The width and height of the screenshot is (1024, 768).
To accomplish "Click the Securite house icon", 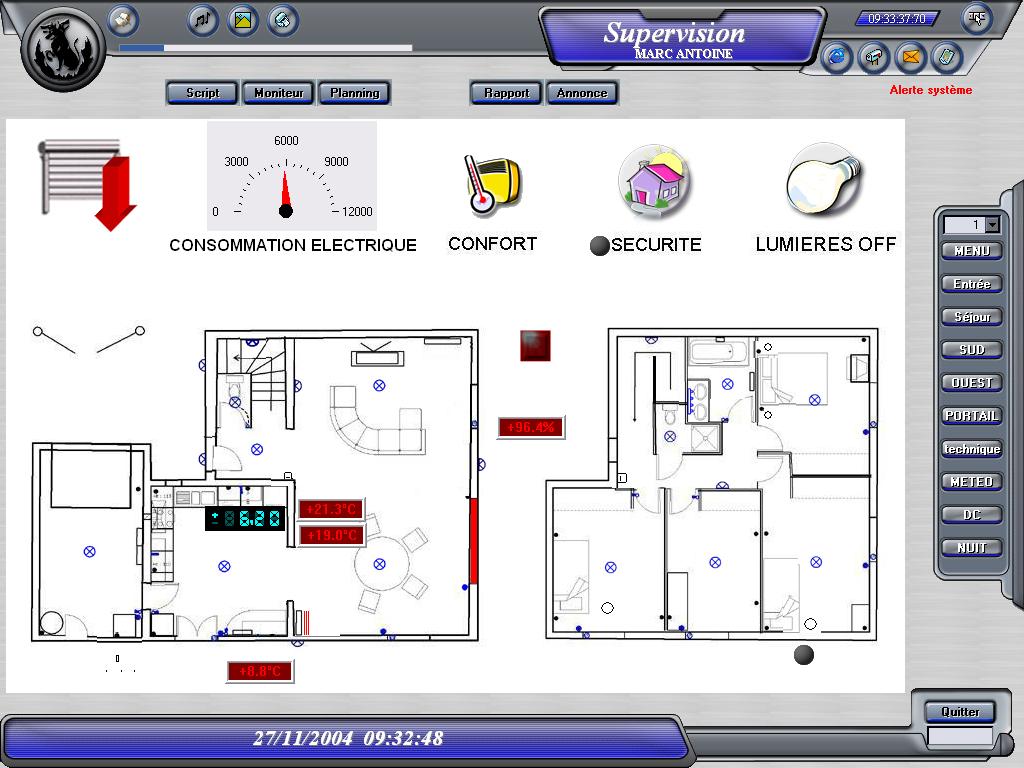I will (654, 182).
